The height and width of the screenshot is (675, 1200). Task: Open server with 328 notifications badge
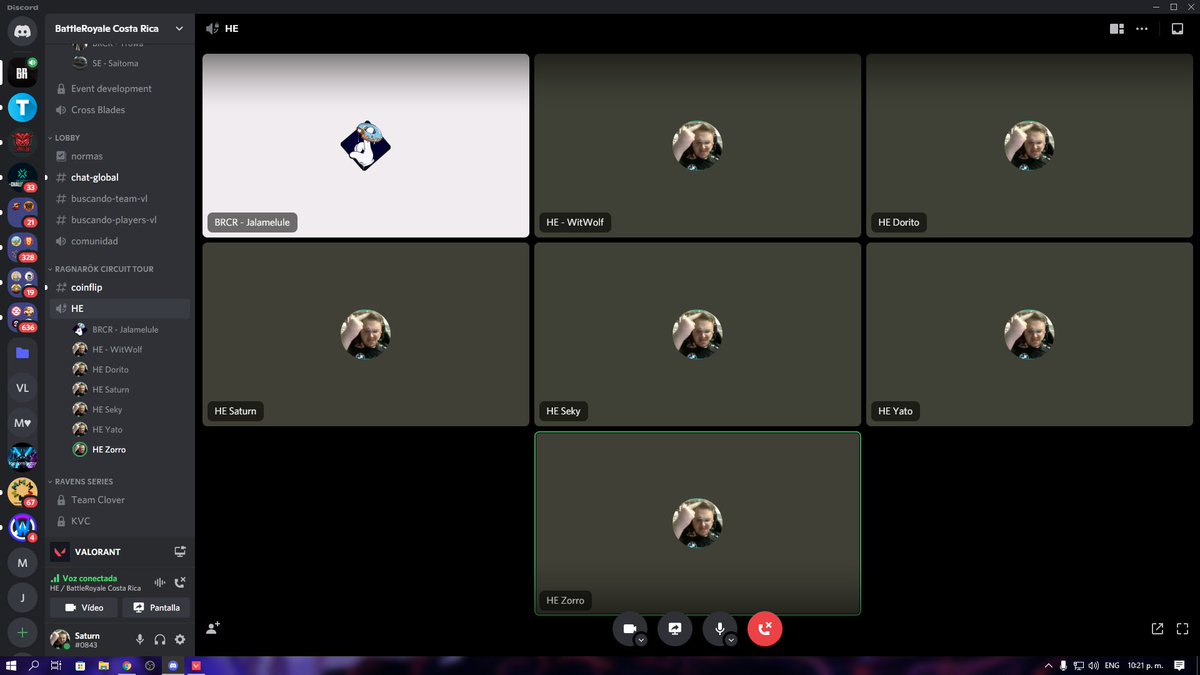pos(22,247)
